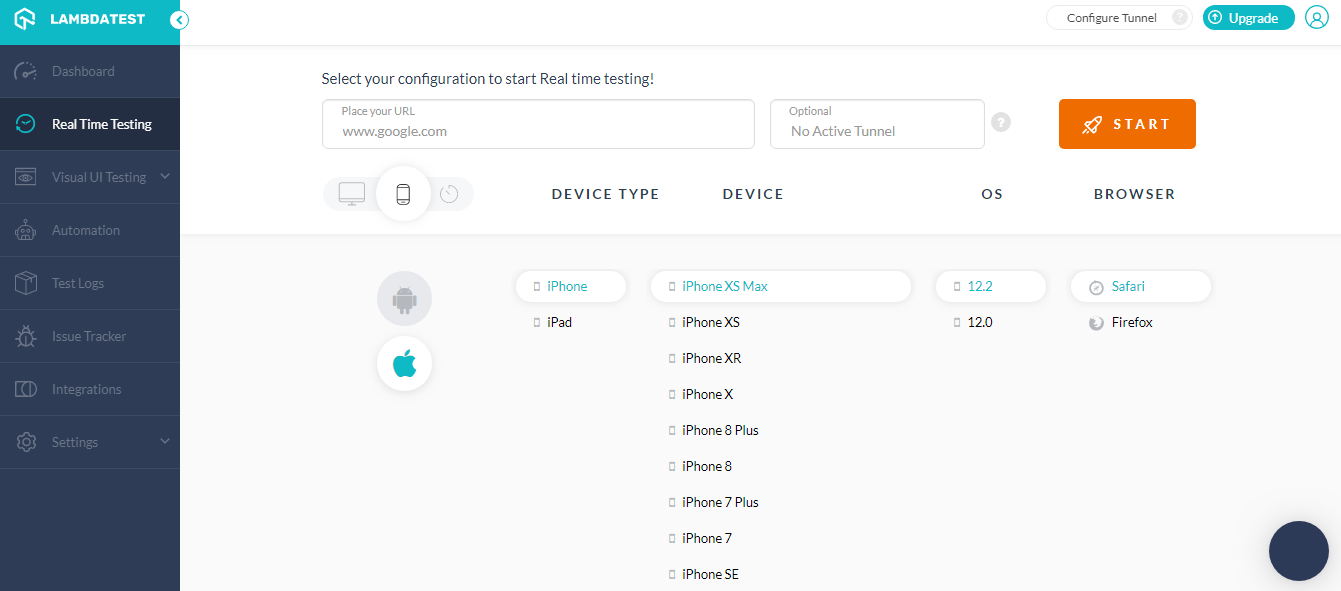Collapse the LambdaTest sidebar
This screenshot has height=591, width=1341.
[x=179, y=19]
